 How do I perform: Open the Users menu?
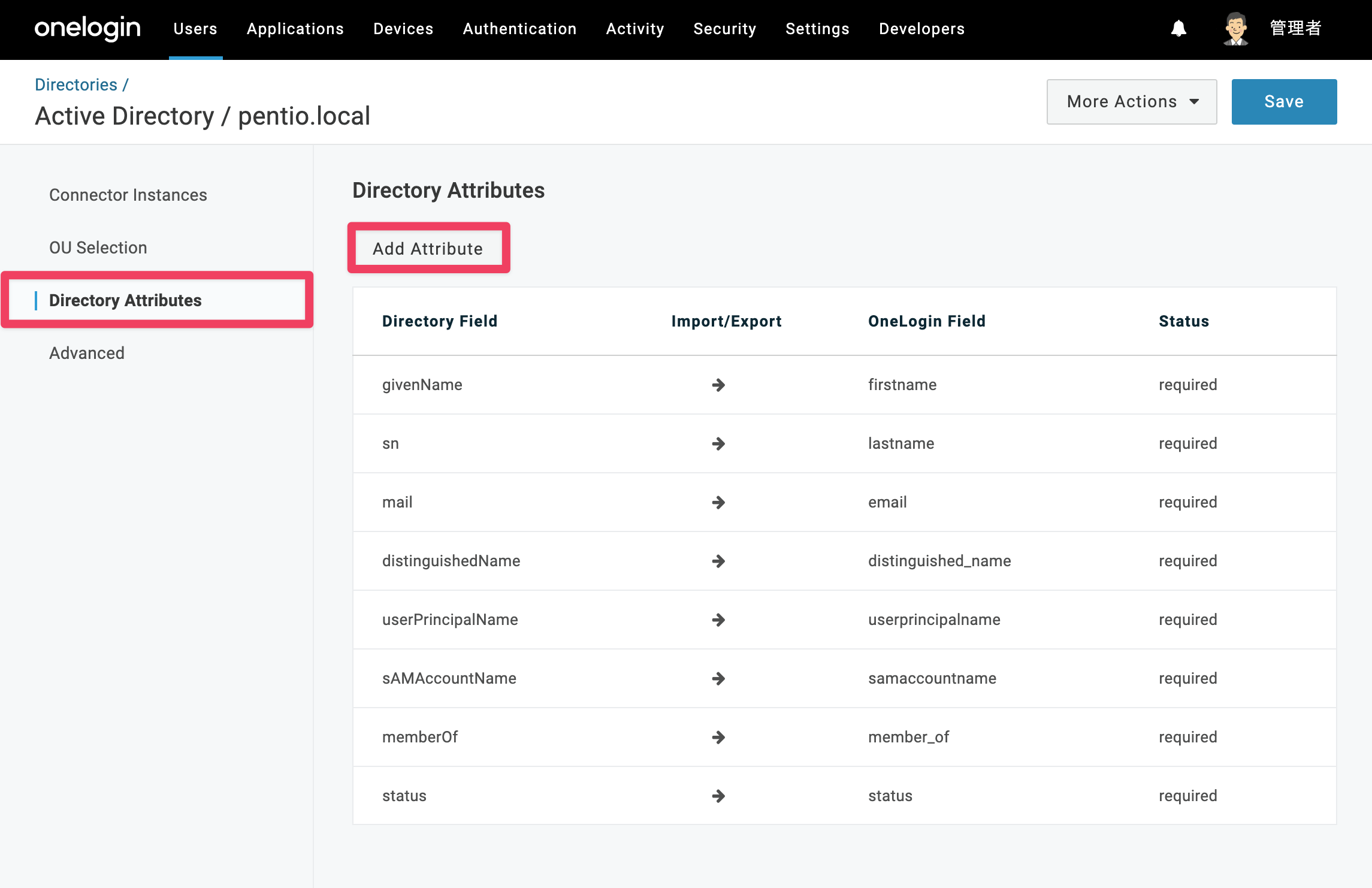195,29
